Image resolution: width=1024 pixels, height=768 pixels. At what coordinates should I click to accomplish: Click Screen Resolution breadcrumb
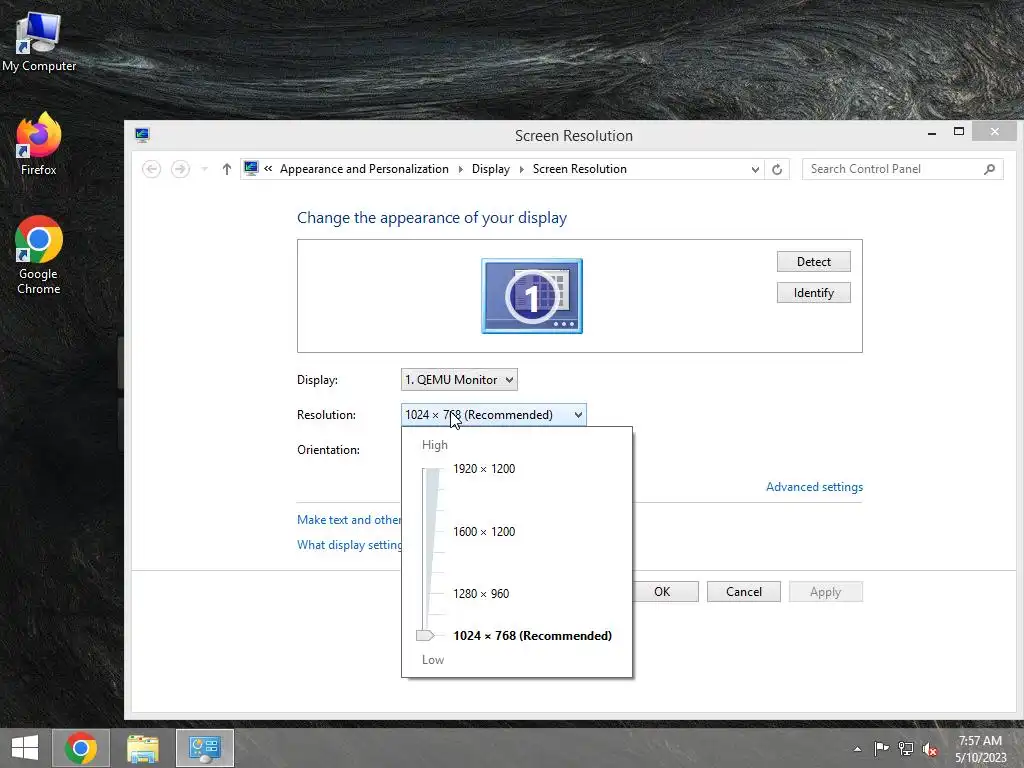click(580, 169)
